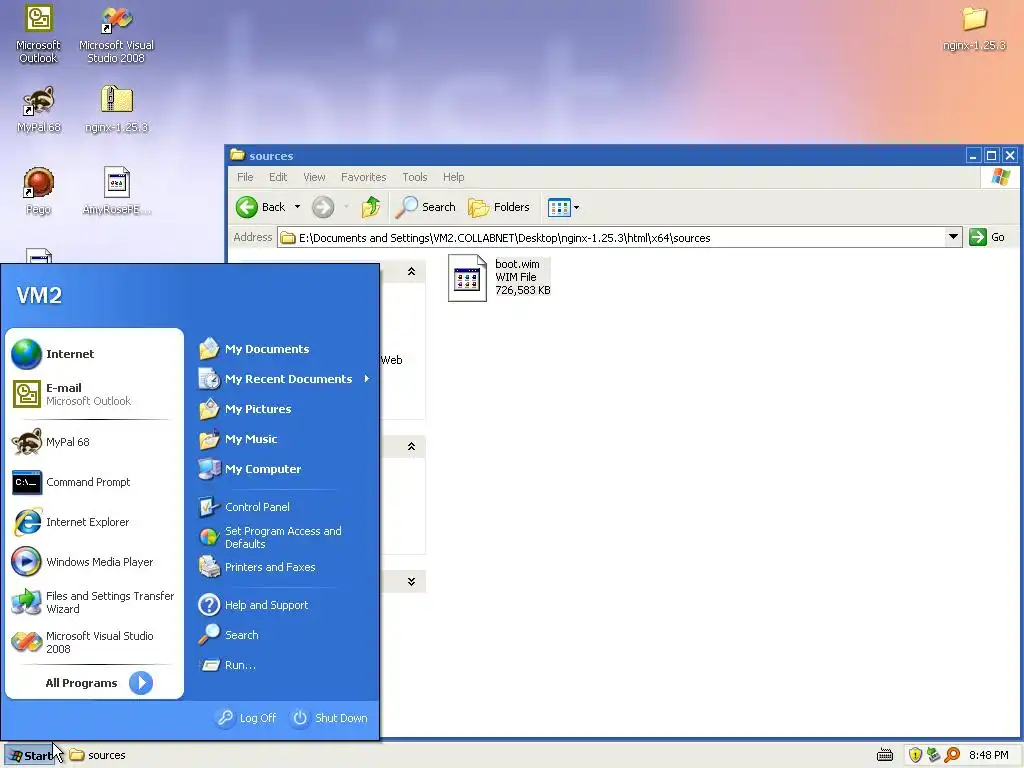Open Microsoft Visual Studio 2008 desktop icon
Image resolution: width=1024 pixels, height=768 pixels.
(116, 34)
